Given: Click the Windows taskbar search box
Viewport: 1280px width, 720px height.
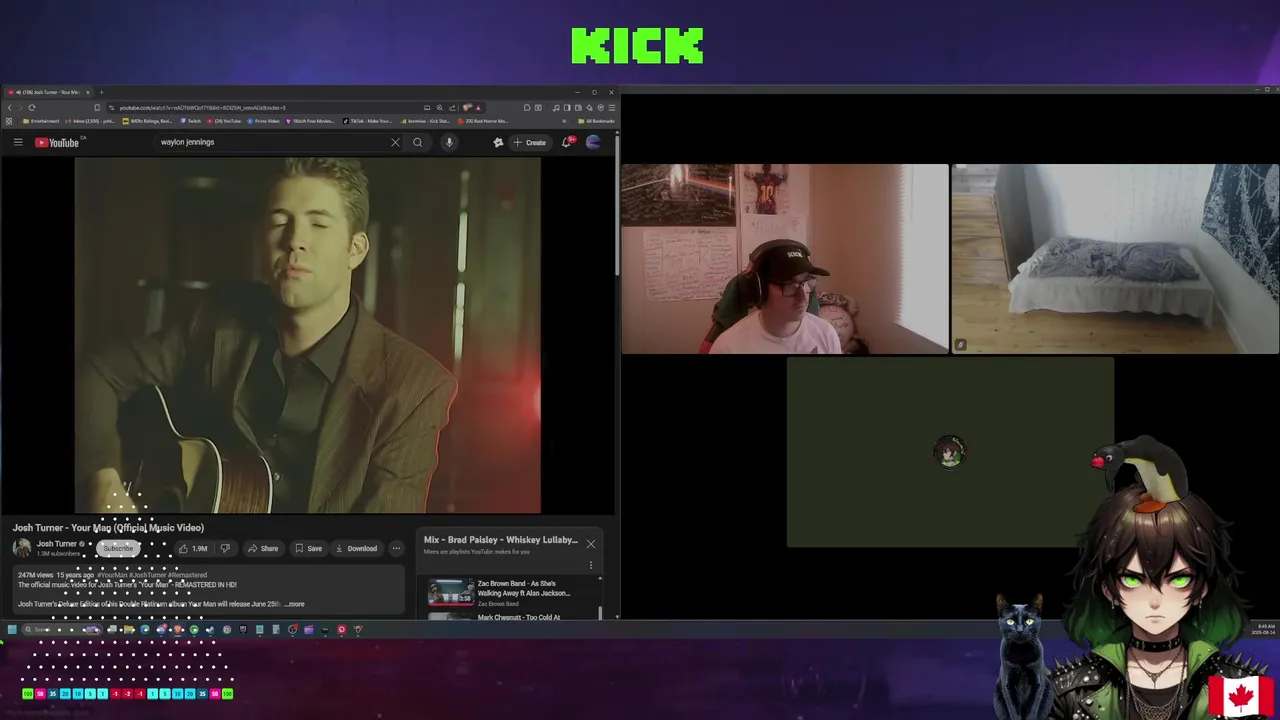Looking at the screenshot, I should pyautogui.click(x=62, y=630).
